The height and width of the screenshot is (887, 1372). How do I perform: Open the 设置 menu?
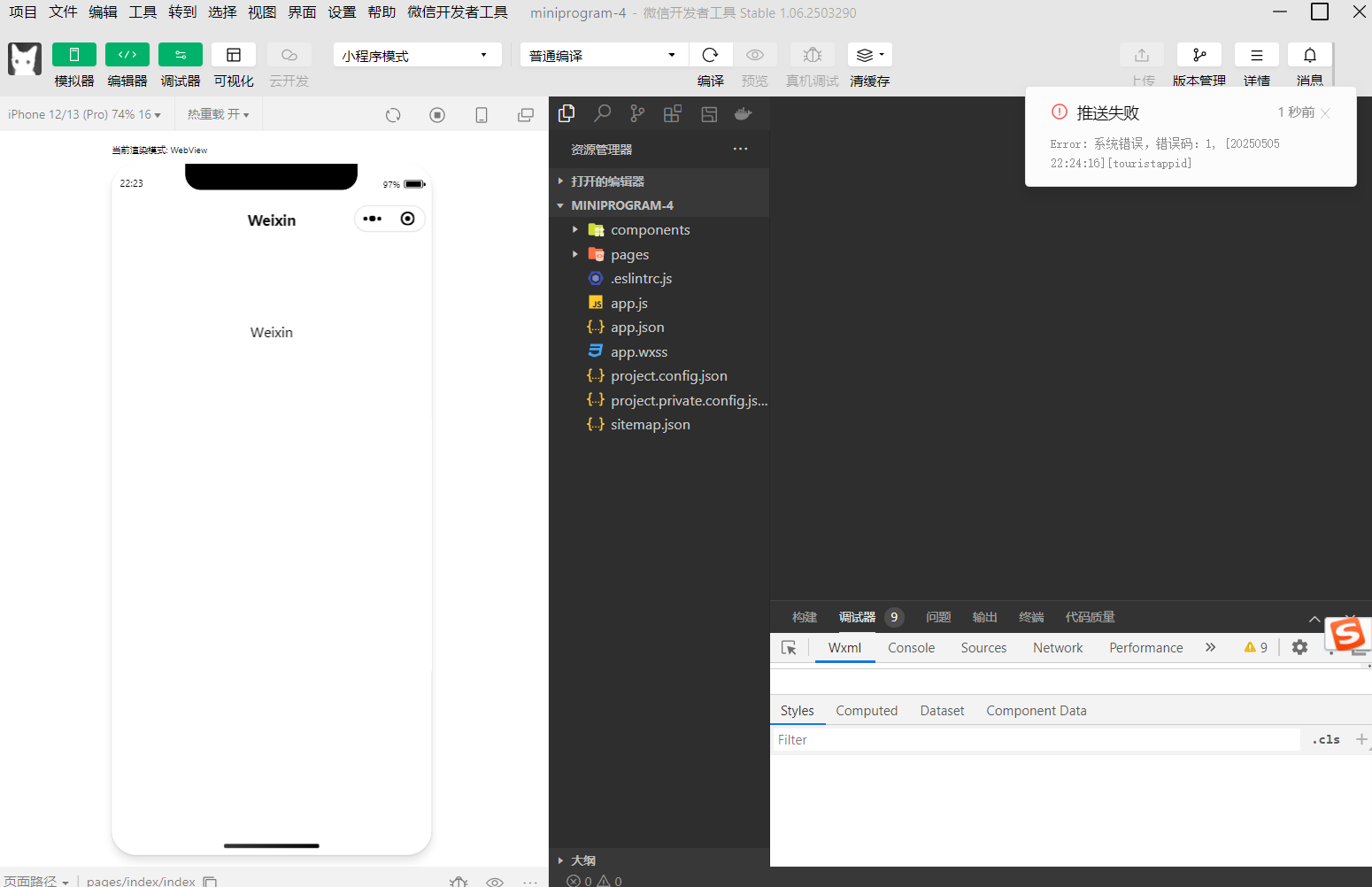342,12
